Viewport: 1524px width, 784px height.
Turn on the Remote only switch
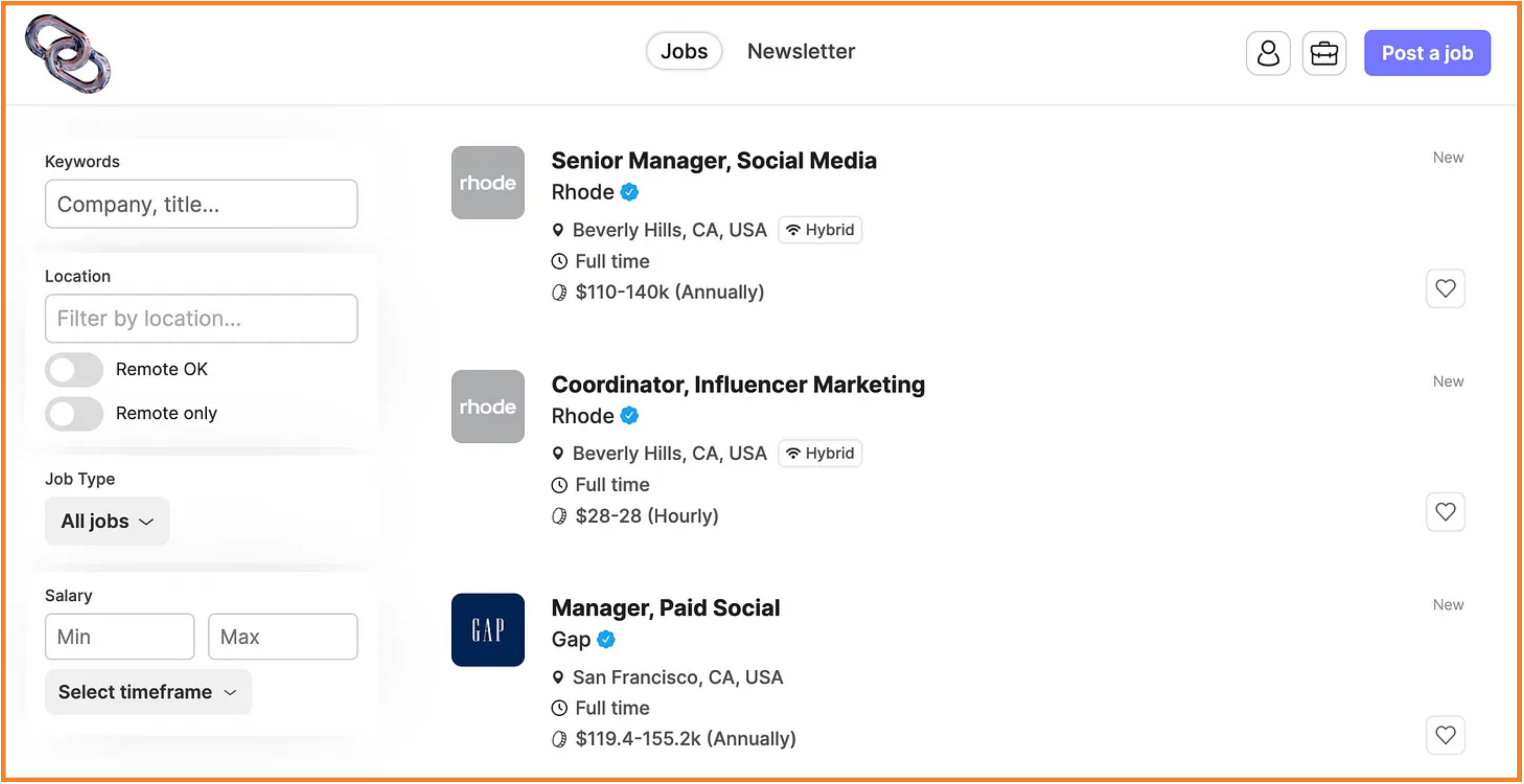[x=74, y=413]
